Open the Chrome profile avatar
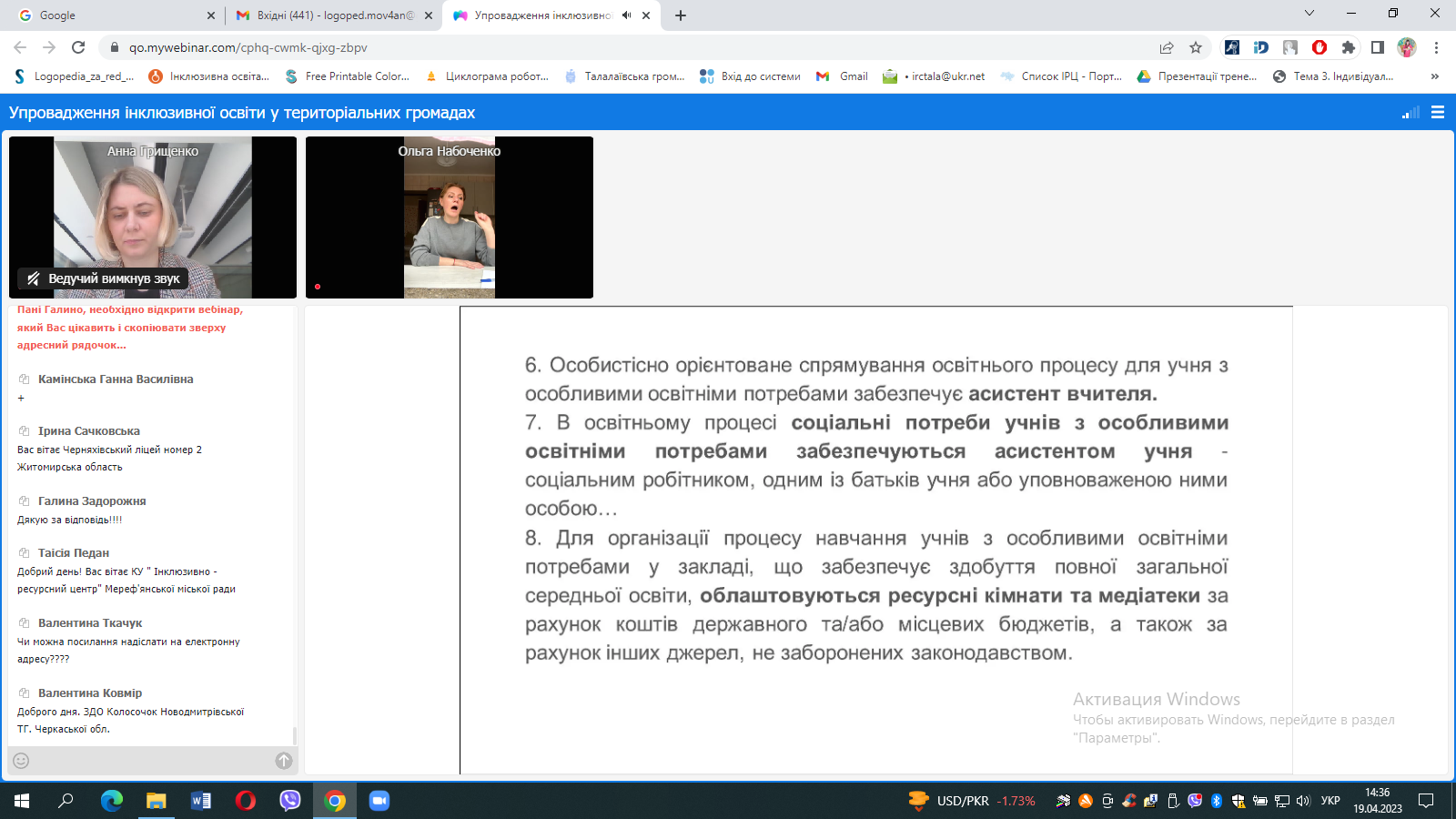The width and height of the screenshot is (1456, 819). pyautogui.click(x=1407, y=47)
